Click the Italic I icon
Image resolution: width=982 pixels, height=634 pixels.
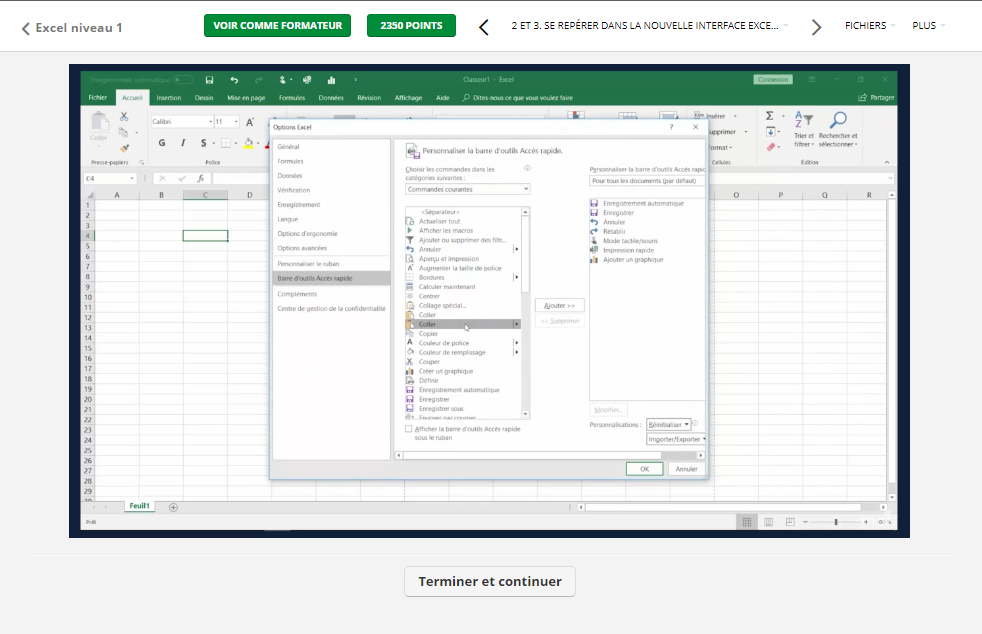click(x=183, y=143)
